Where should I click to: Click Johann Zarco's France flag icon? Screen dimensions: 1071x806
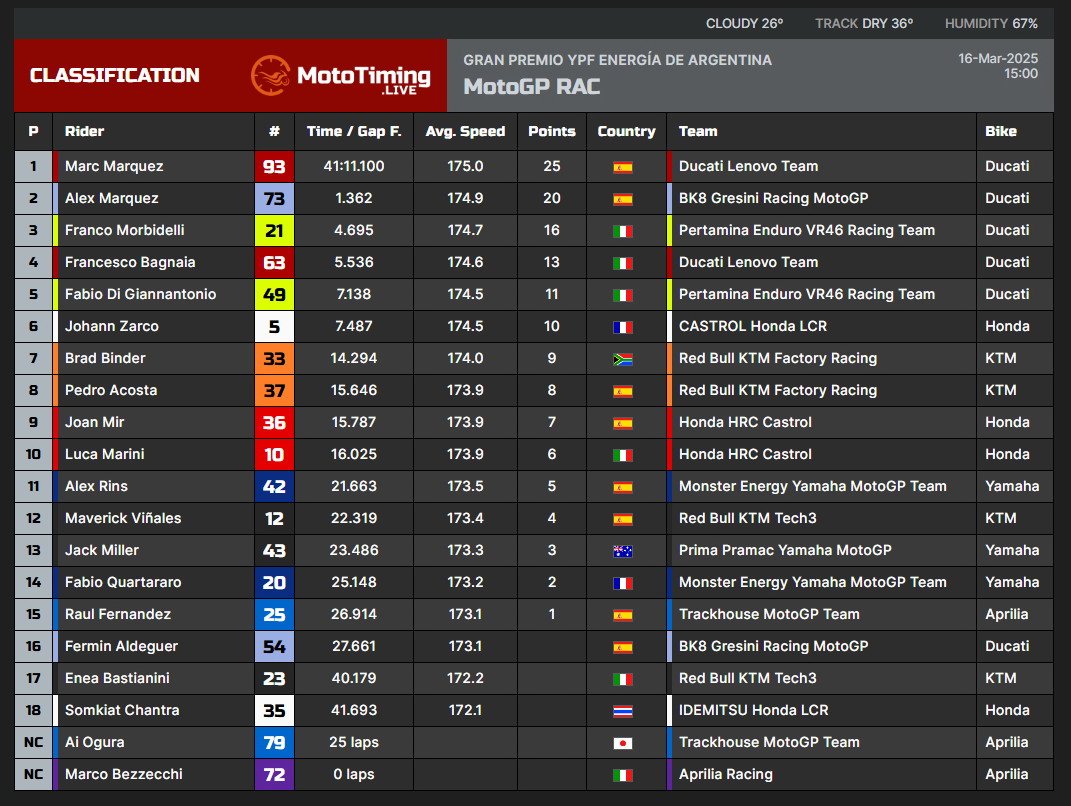pos(622,327)
